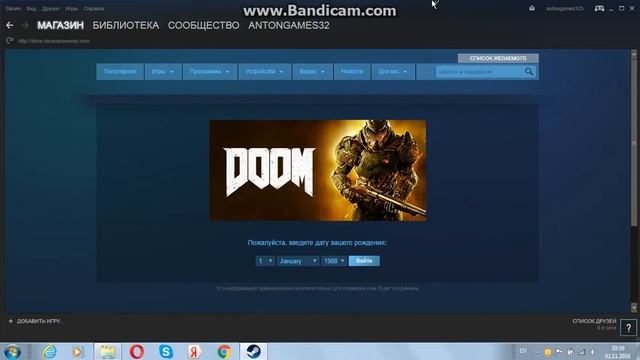The height and width of the screenshot is (360, 640).
Task: Expand the Для вас store menu
Action: (393, 71)
